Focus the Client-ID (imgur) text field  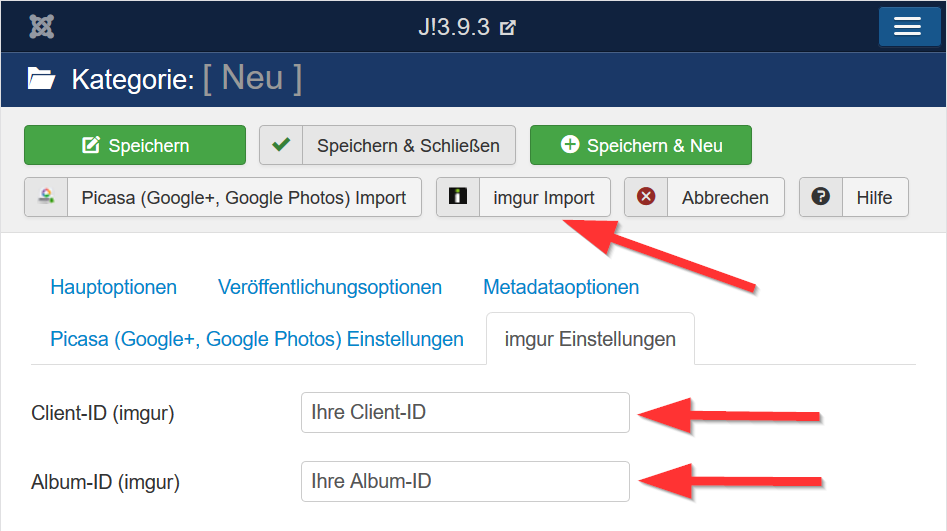point(465,413)
